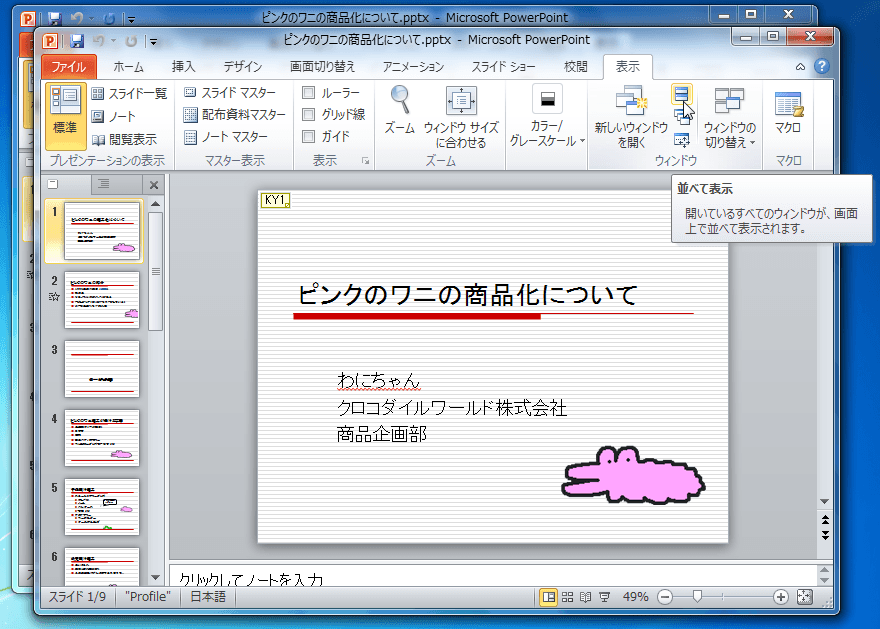Viewport: 880px width, 629px height.
Task: Click the 日本語 language indicator
Action: [208, 597]
